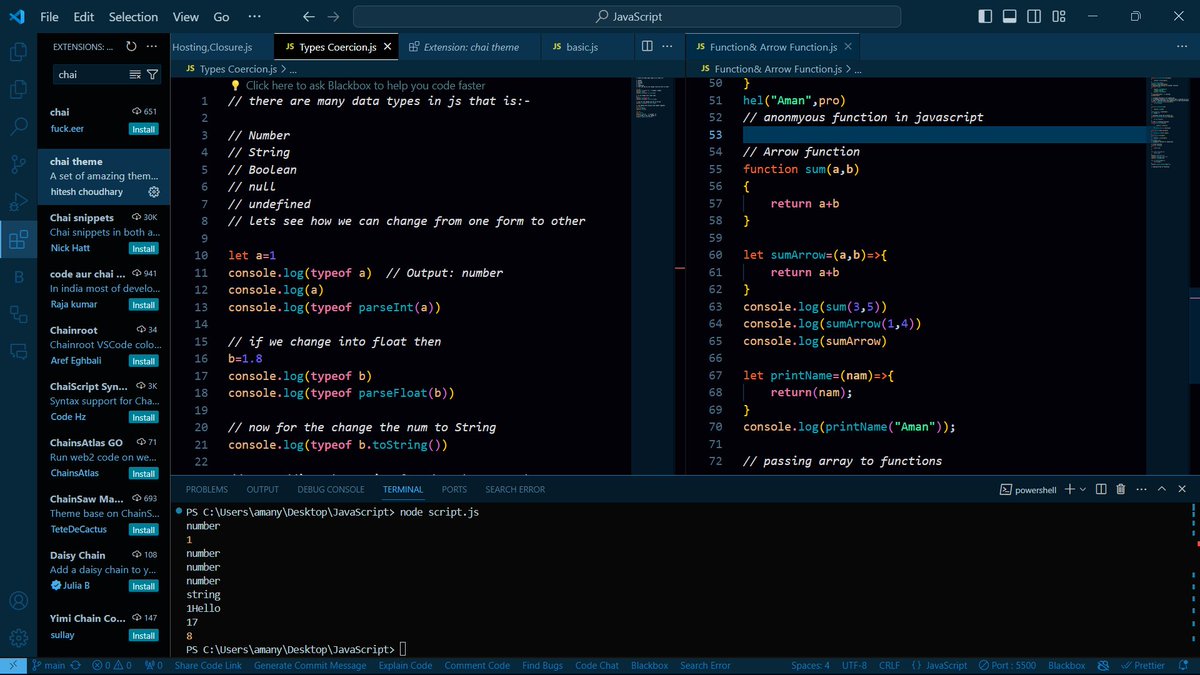Click the command center search box
The width and height of the screenshot is (1200, 675).
pos(627,16)
